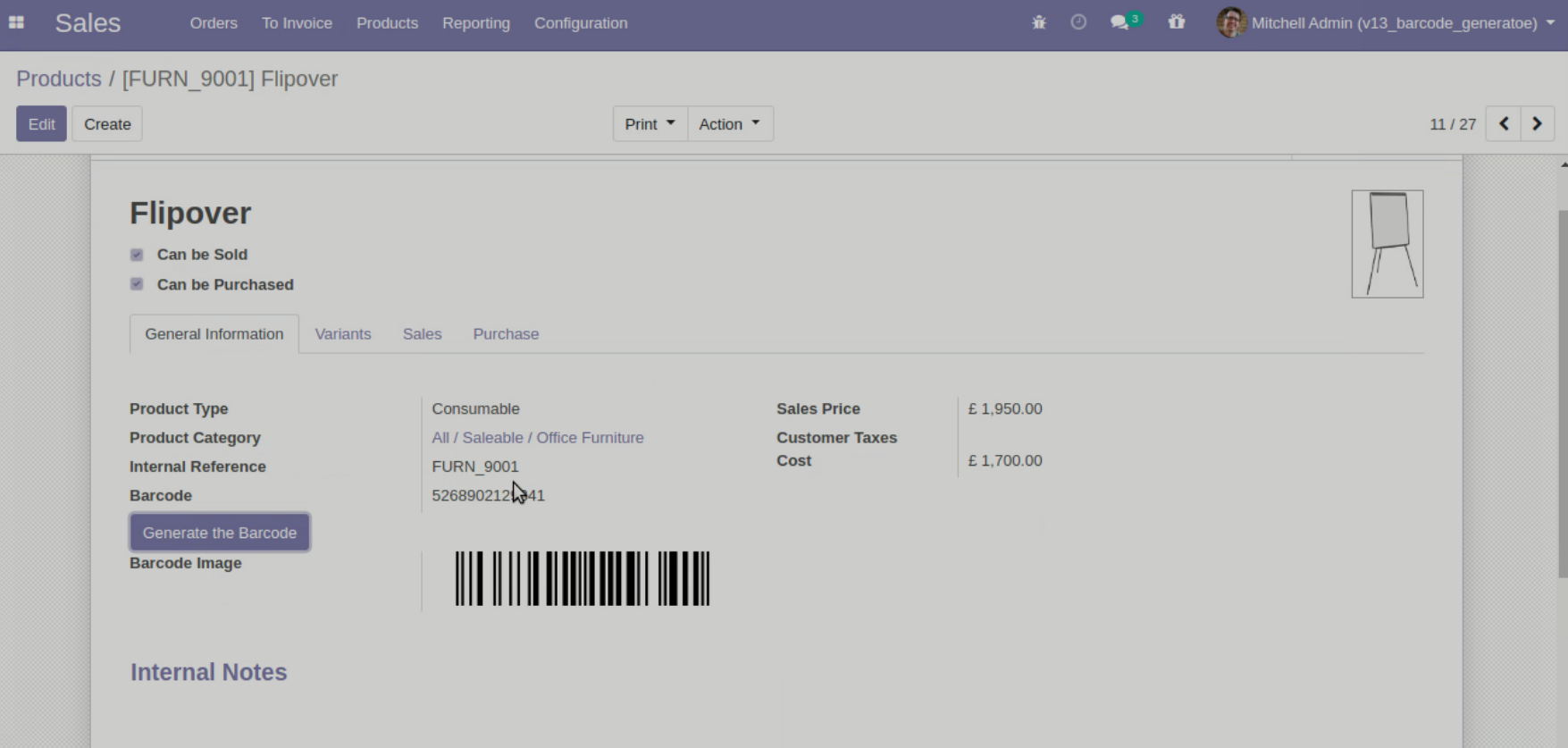The height and width of the screenshot is (748, 1568).
Task: Click the Flipover product image thumbnail
Action: tap(1388, 244)
